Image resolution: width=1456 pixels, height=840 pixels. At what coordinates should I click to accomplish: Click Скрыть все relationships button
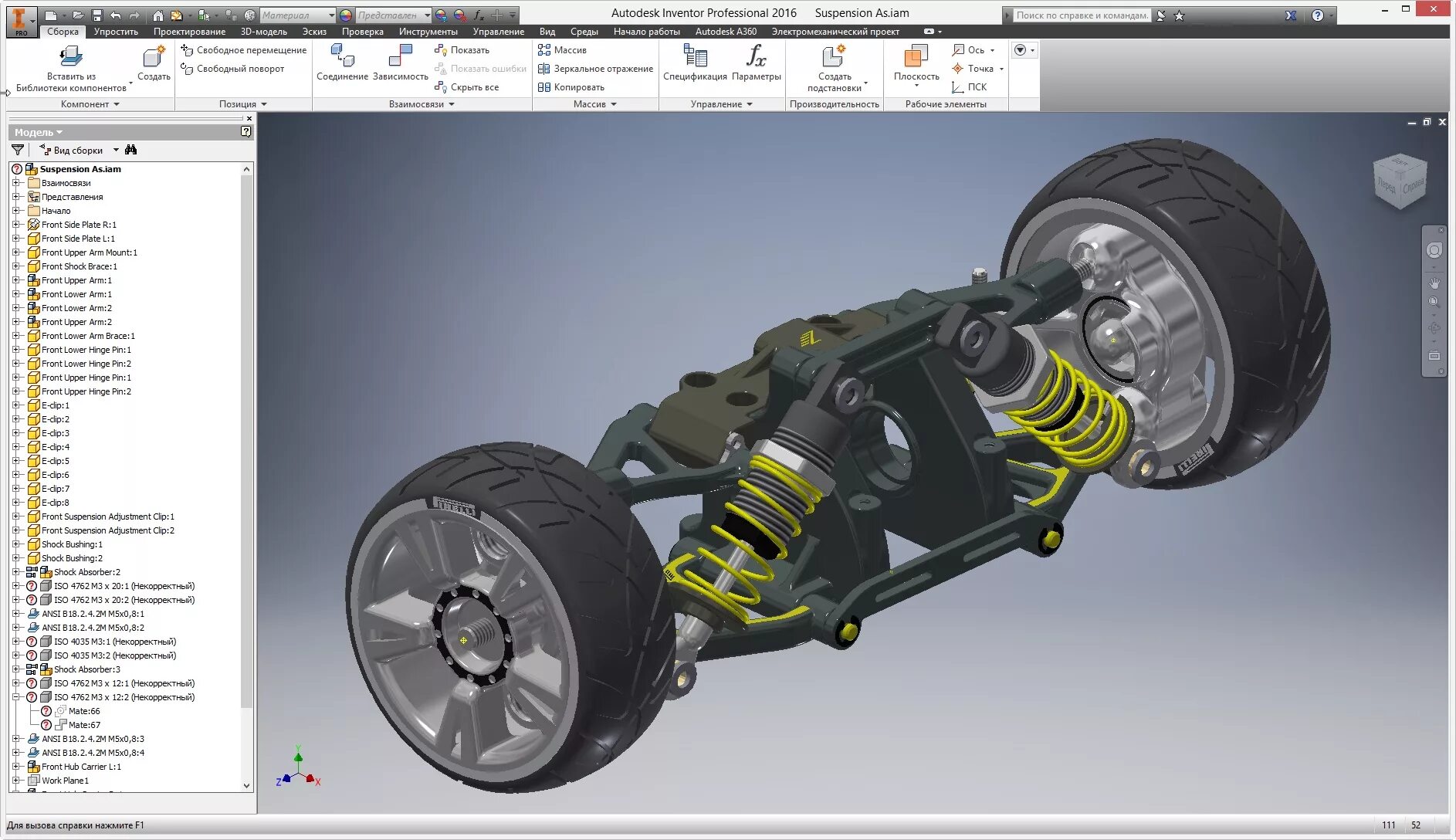(x=466, y=87)
